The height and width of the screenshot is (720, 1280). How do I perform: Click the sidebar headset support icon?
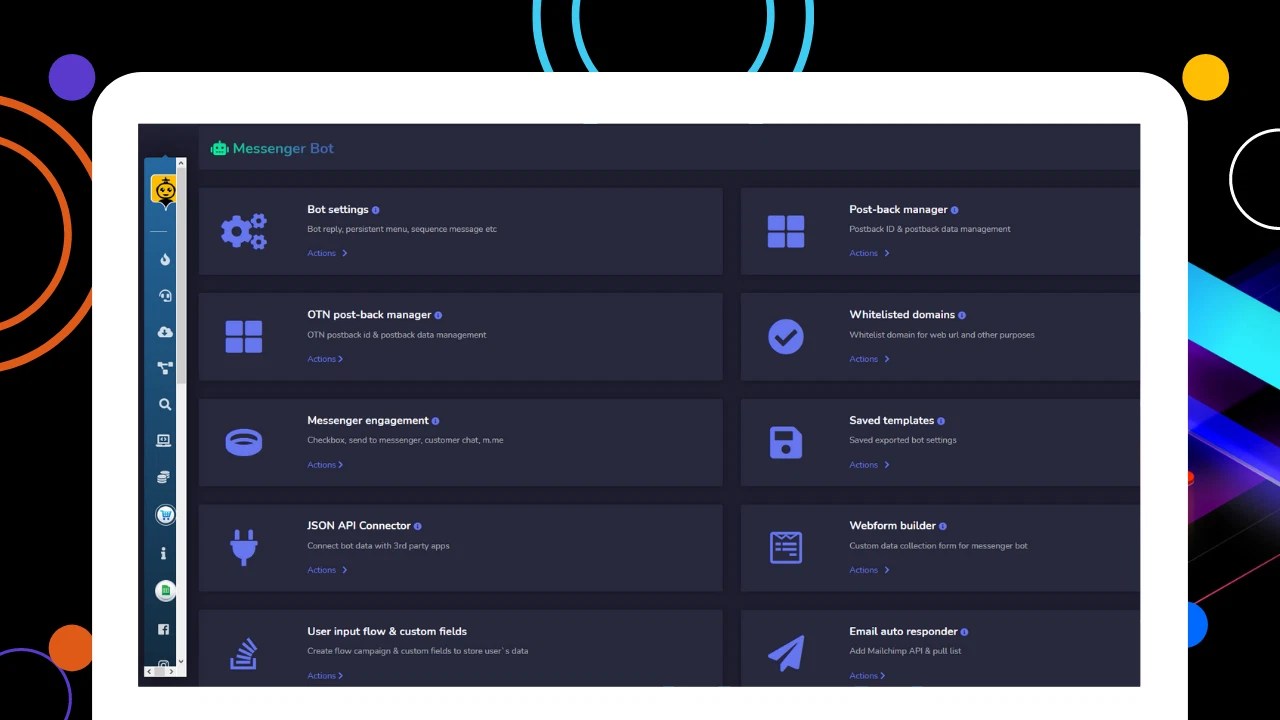point(164,295)
